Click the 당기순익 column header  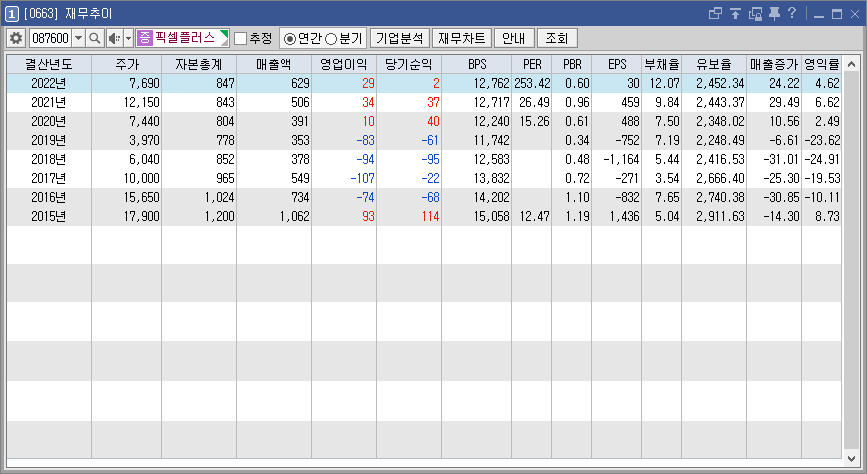click(409, 64)
